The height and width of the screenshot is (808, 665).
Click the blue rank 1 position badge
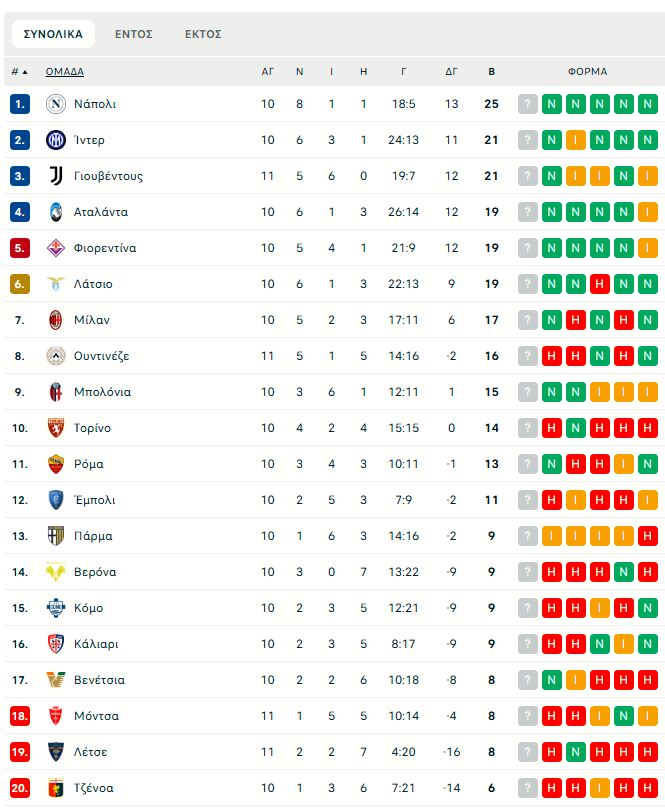pyautogui.click(x=20, y=104)
